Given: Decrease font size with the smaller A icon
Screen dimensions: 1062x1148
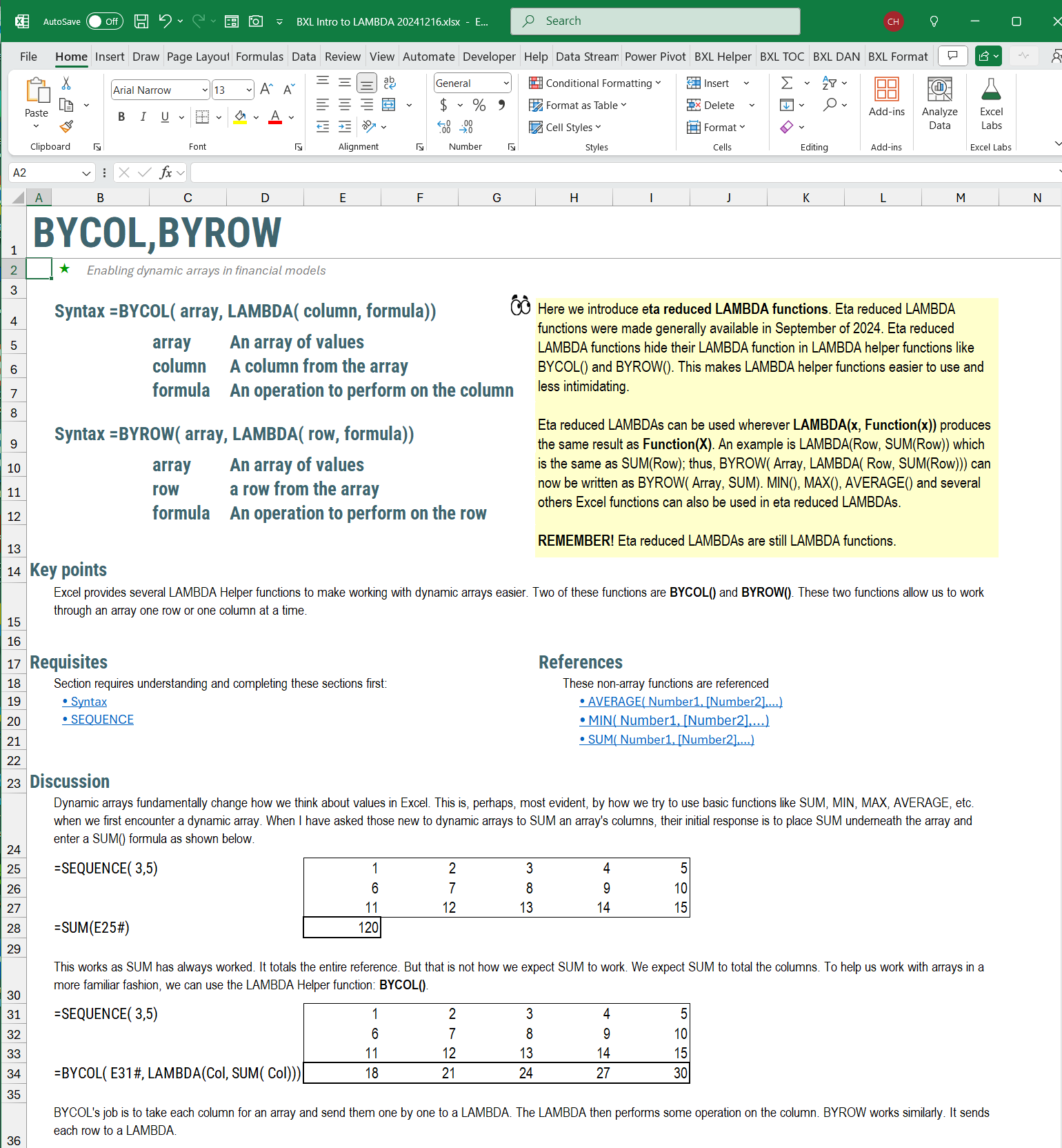Looking at the screenshot, I should 289,89.
